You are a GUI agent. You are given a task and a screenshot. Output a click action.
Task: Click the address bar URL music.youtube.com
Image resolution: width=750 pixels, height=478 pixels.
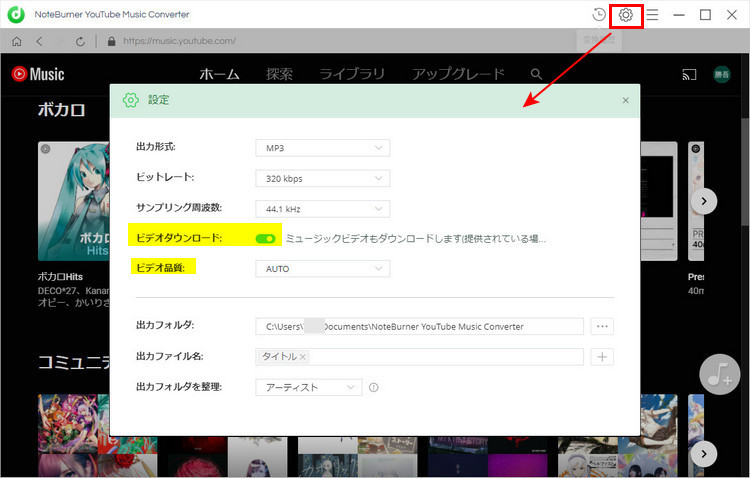click(179, 41)
